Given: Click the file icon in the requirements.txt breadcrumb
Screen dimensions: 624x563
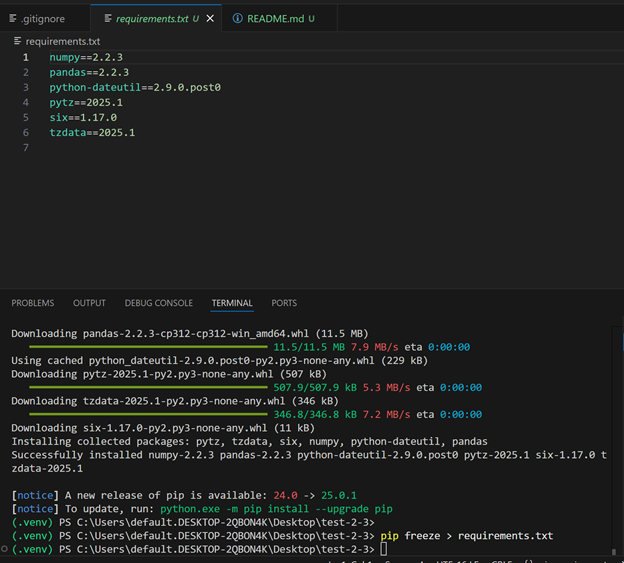Looking at the screenshot, I should pyautogui.click(x=17, y=41).
